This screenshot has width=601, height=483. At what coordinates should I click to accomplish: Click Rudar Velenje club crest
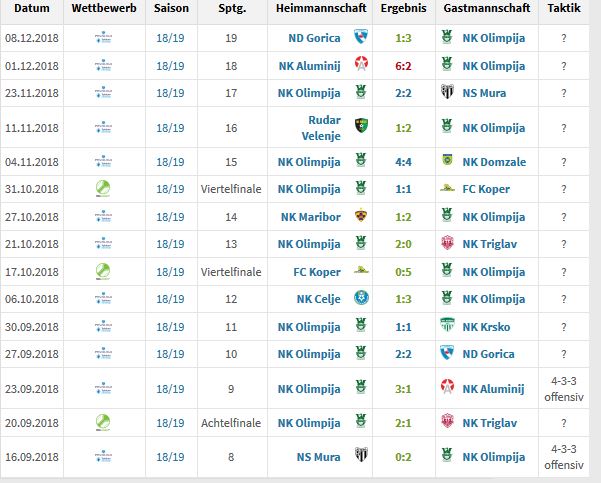pyautogui.click(x=361, y=125)
